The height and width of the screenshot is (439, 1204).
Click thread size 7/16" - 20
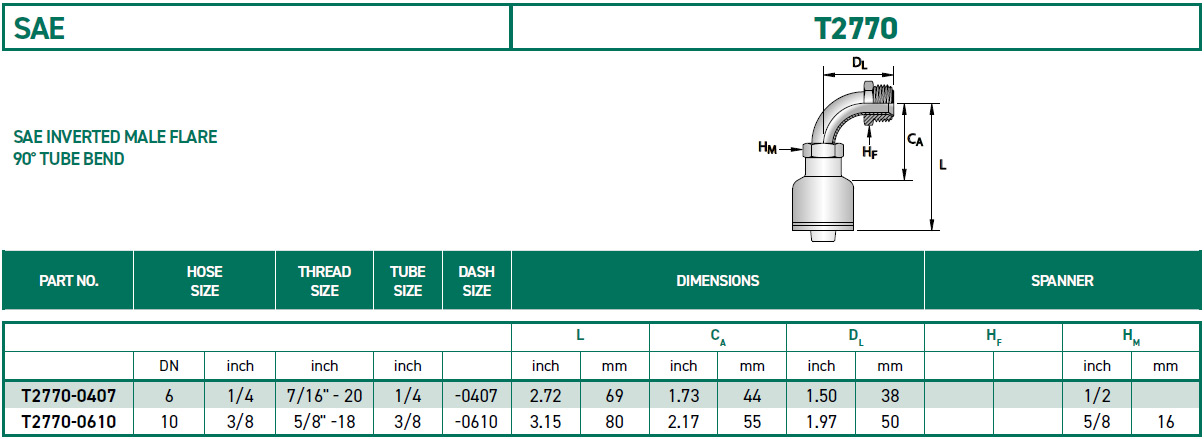click(x=324, y=396)
